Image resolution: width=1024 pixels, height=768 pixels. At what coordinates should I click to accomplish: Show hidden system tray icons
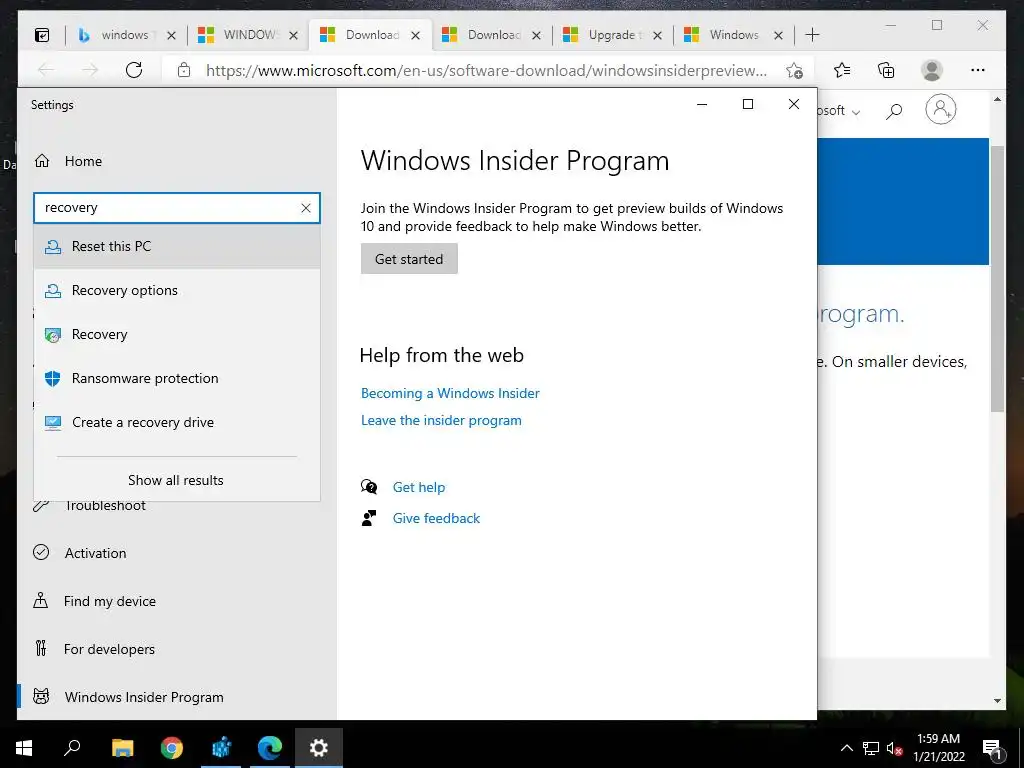point(846,748)
